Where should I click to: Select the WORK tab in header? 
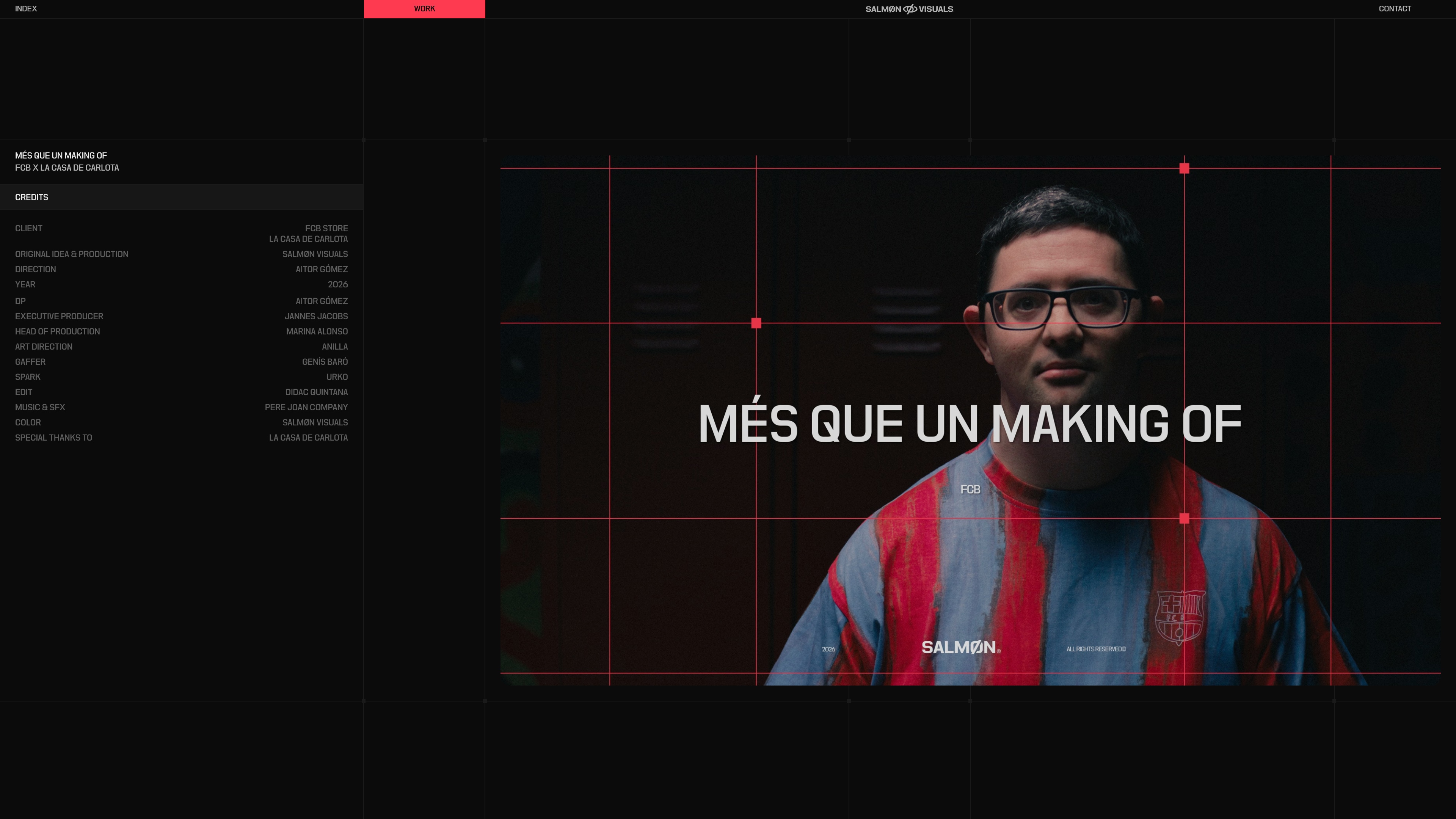(x=425, y=9)
